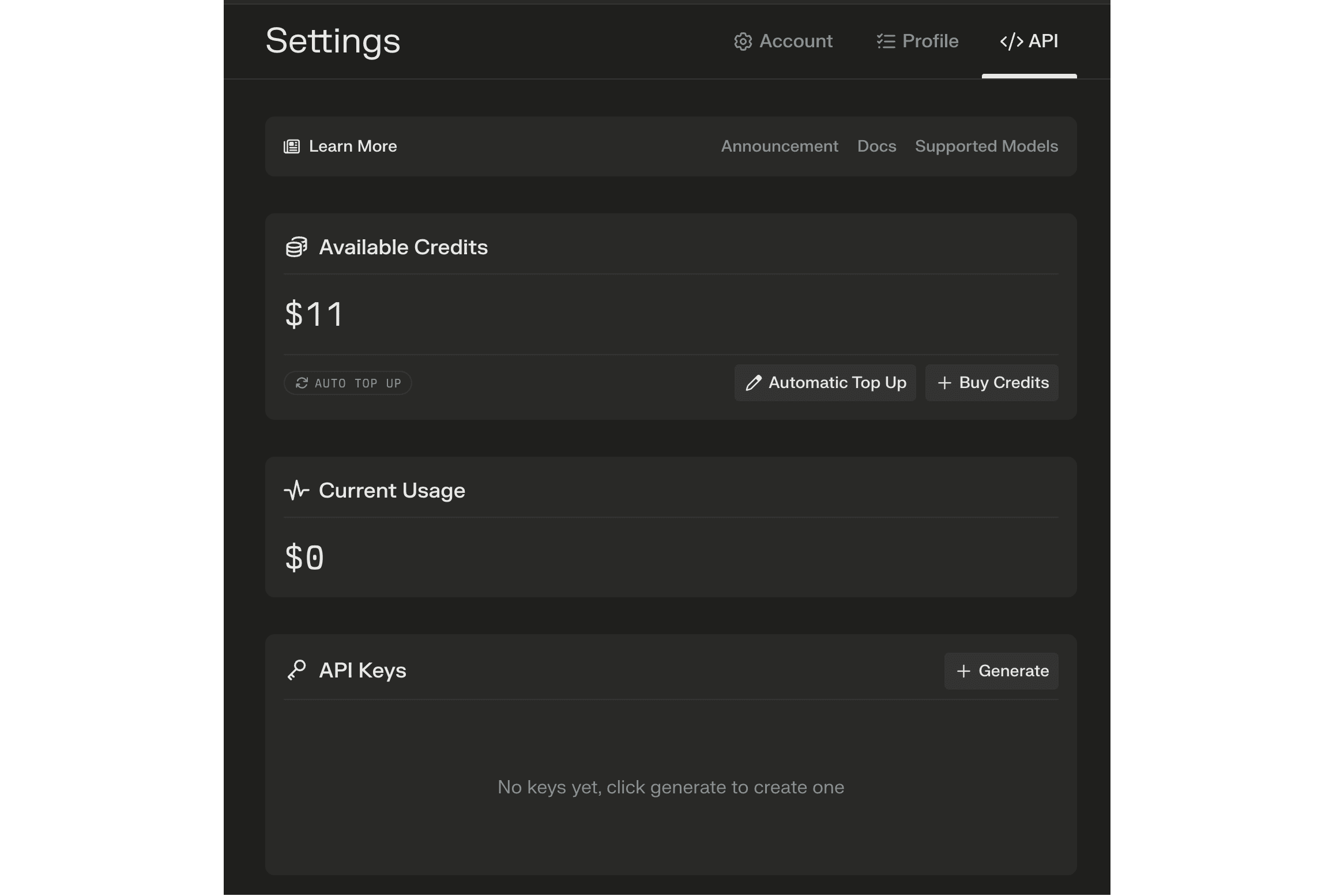The width and height of the screenshot is (1344, 896).
Task: Click the plus icon on Buy Credits
Action: (944, 383)
